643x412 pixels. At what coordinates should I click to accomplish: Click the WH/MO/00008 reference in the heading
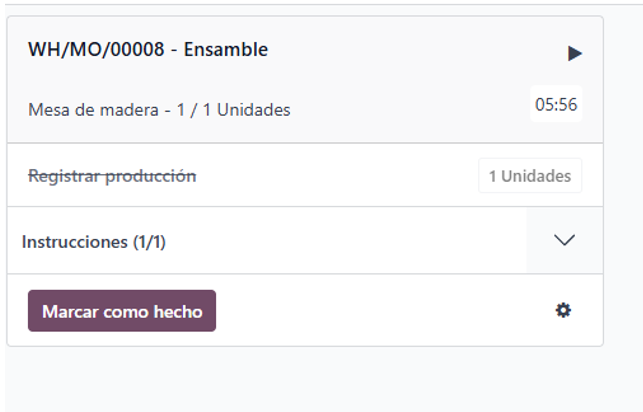tap(96, 50)
